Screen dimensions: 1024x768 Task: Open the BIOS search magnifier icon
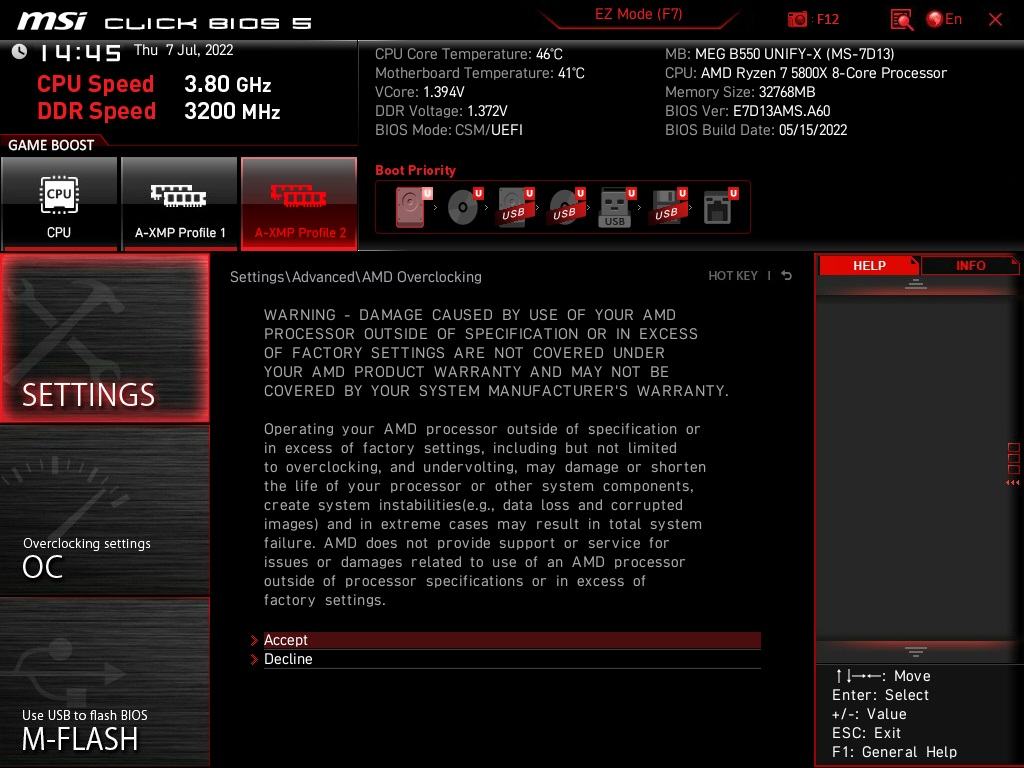coord(901,20)
